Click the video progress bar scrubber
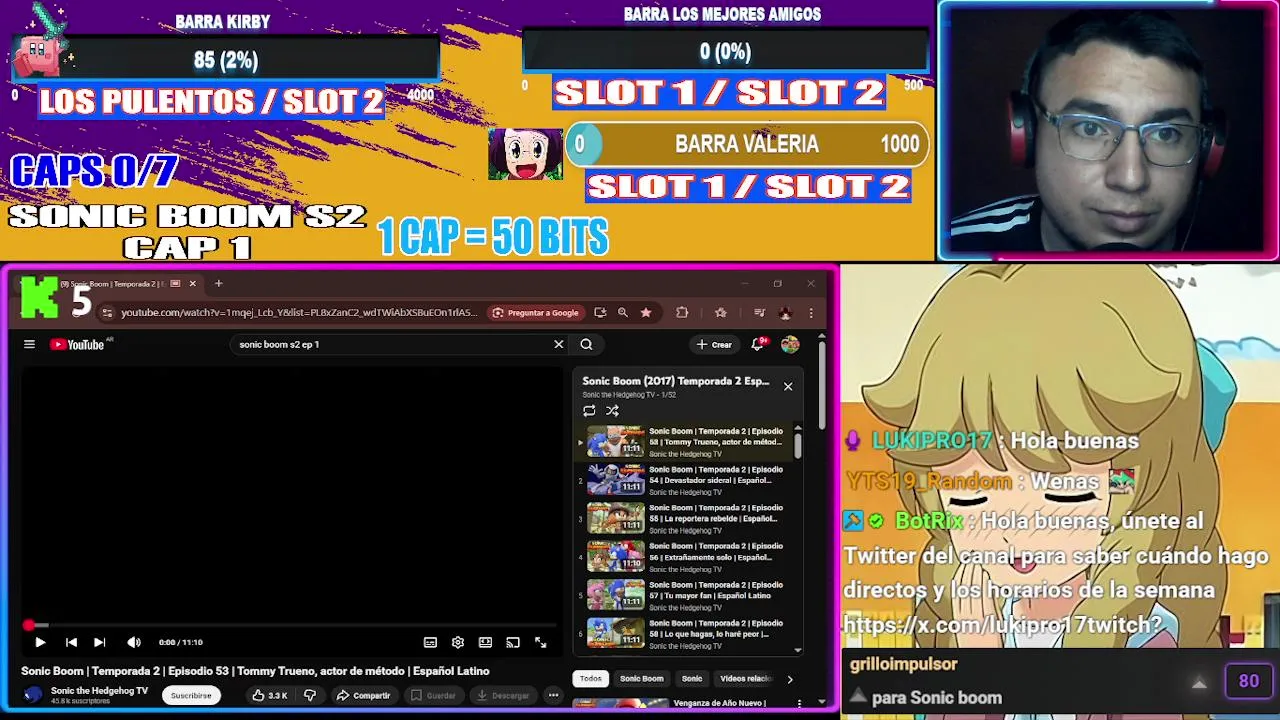Image resolution: width=1280 pixels, height=720 pixels. tap(29, 625)
